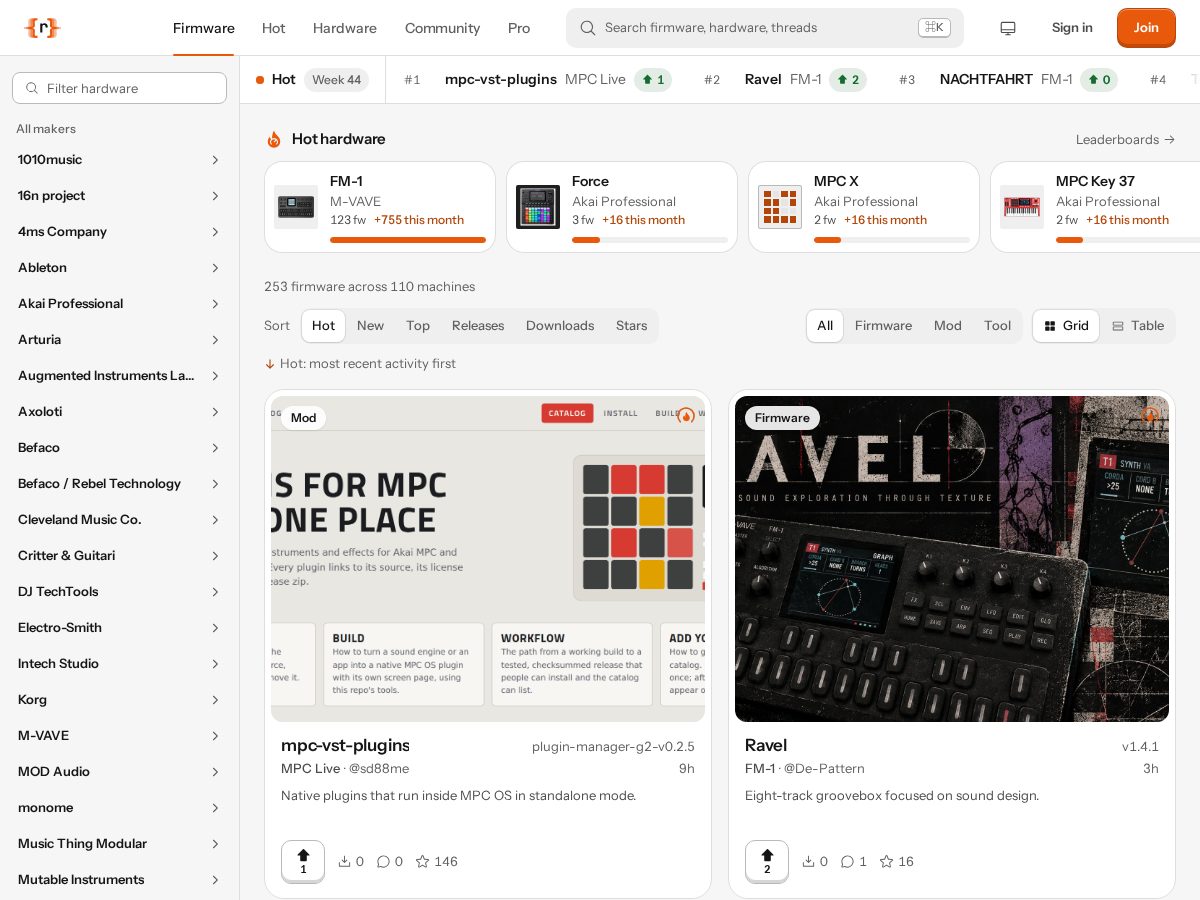The image size is (1200, 900).
Task: Click star icon showing 146
Action: point(422,861)
